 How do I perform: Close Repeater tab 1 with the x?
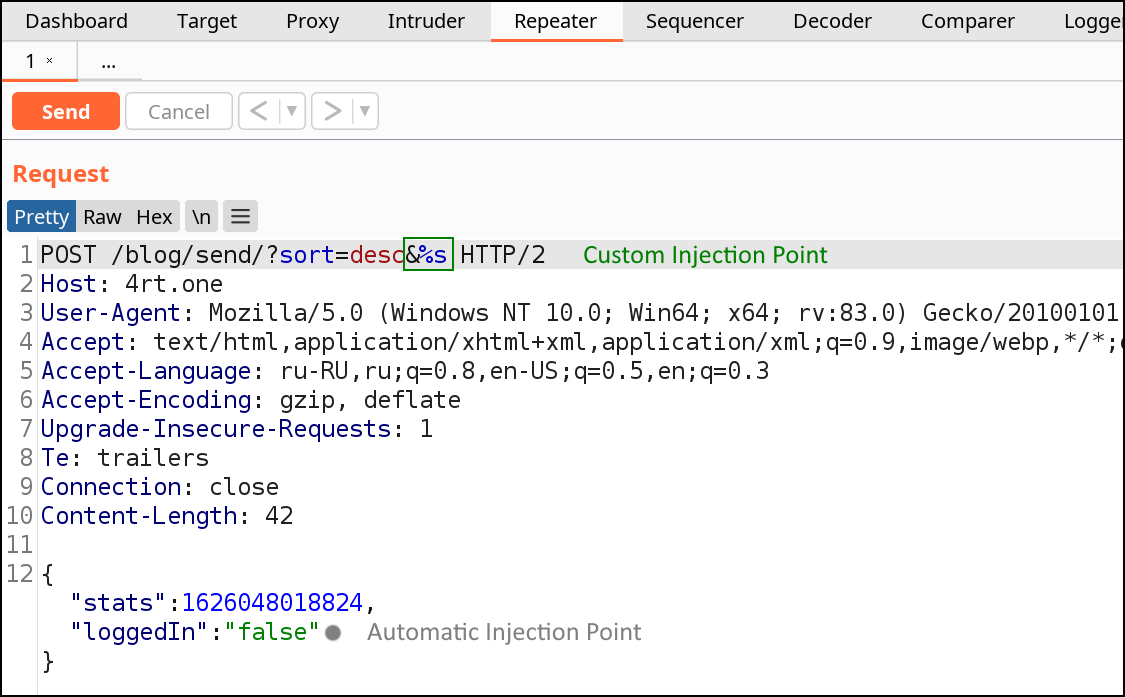50,60
